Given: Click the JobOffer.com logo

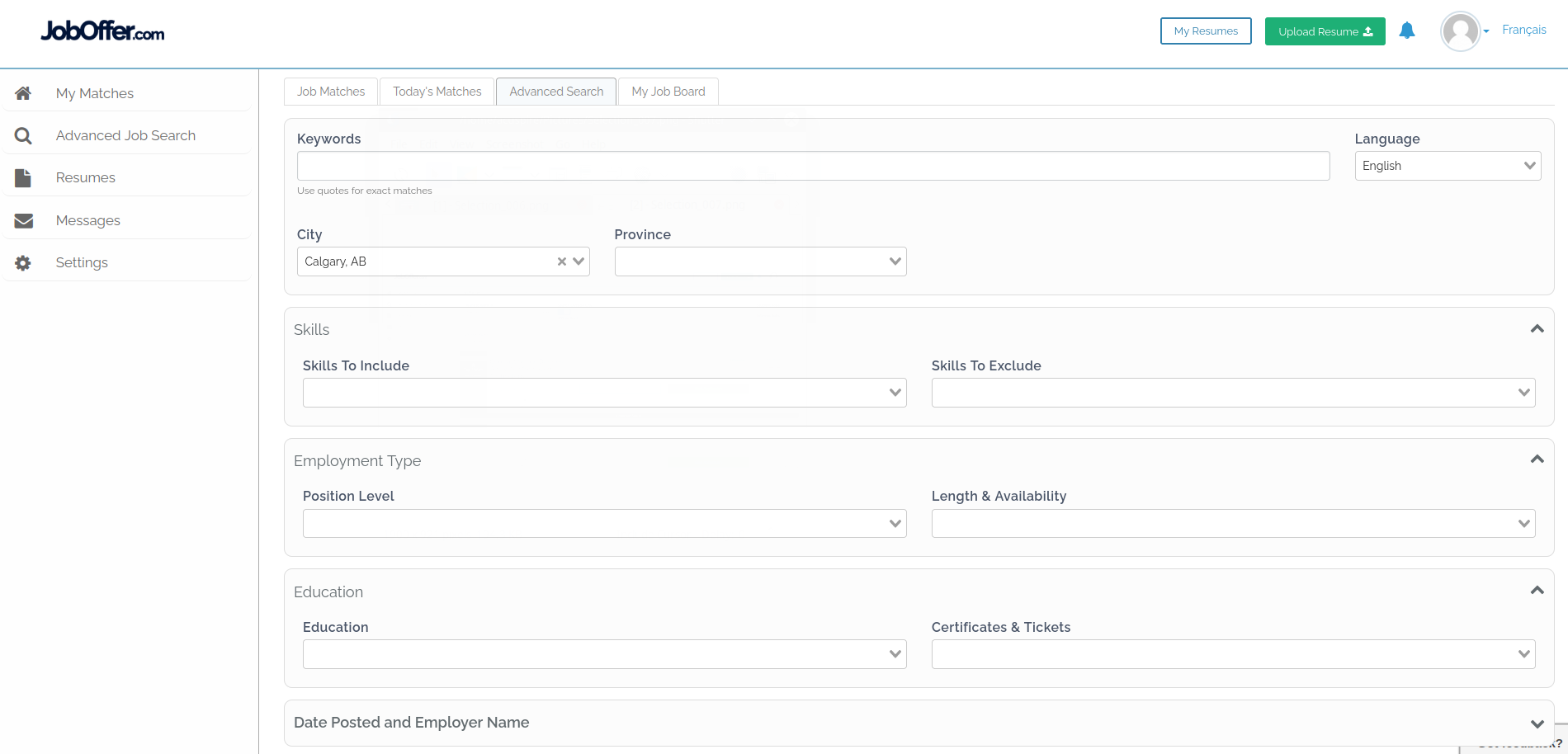Looking at the screenshot, I should (102, 31).
